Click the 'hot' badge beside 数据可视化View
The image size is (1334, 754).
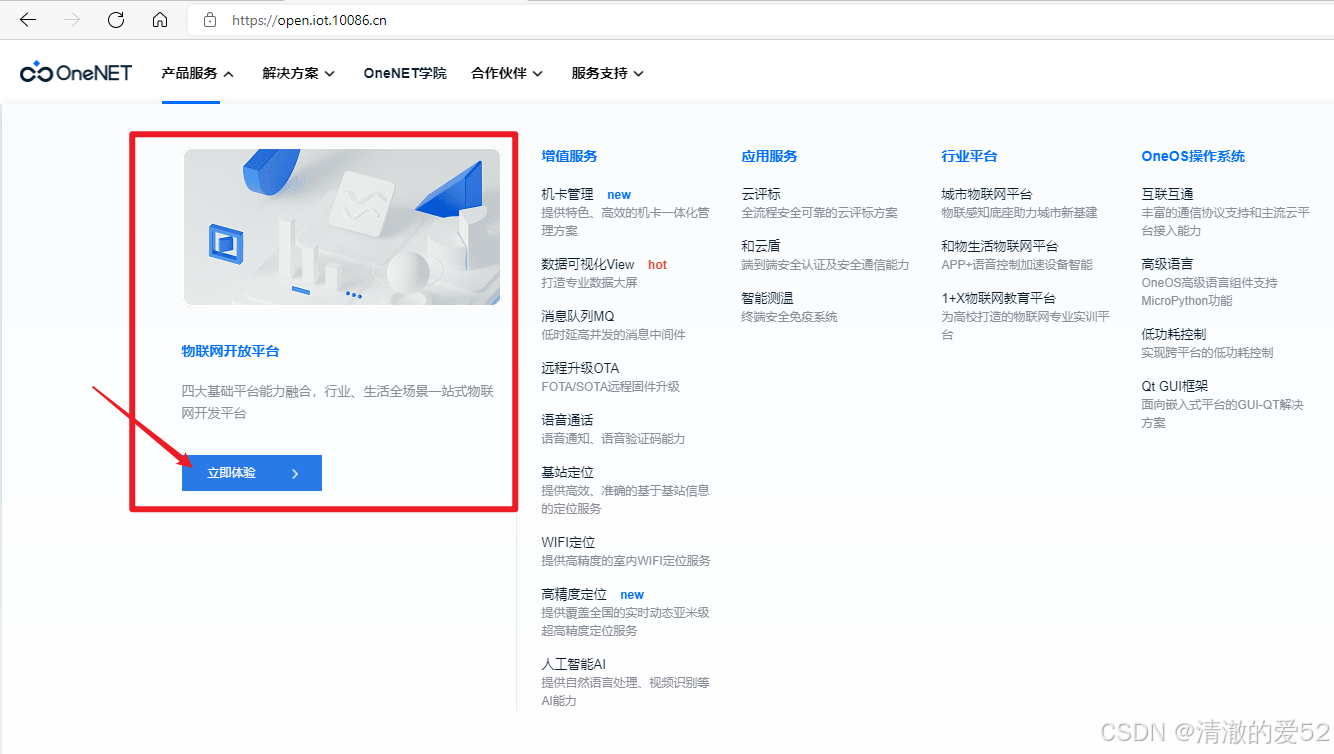[x=657, y=265]
